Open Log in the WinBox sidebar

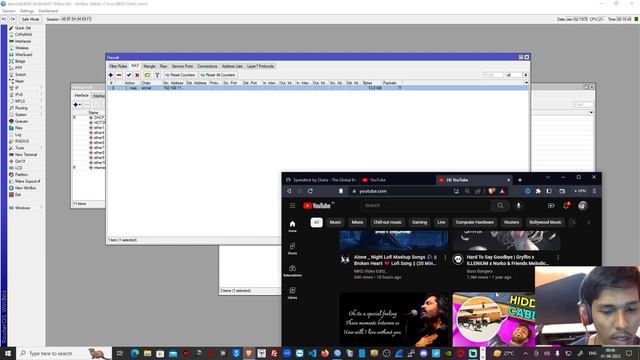18,134
